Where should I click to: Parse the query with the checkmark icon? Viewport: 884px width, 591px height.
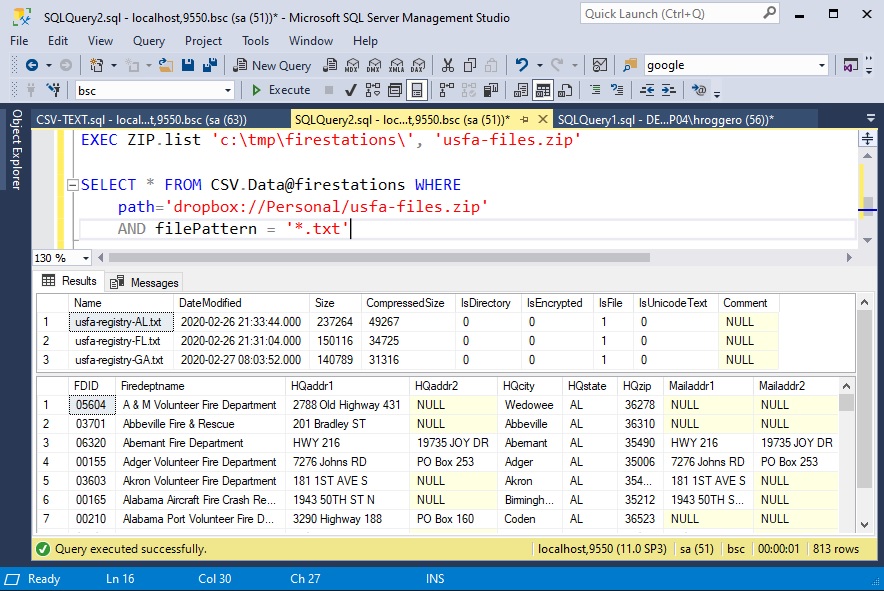point(351,90)
